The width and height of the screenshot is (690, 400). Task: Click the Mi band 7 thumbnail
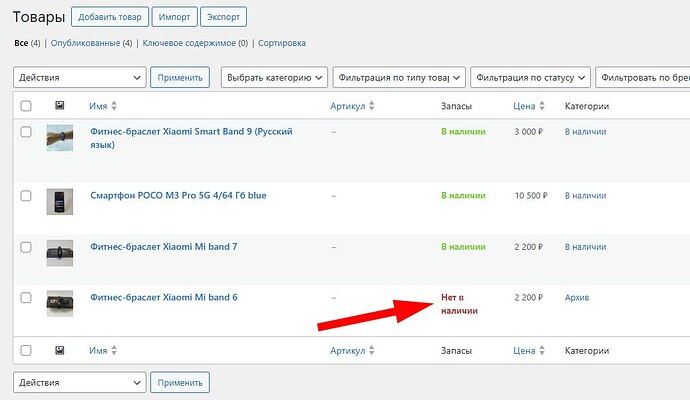pyautogui.click(x=60, y=253)
